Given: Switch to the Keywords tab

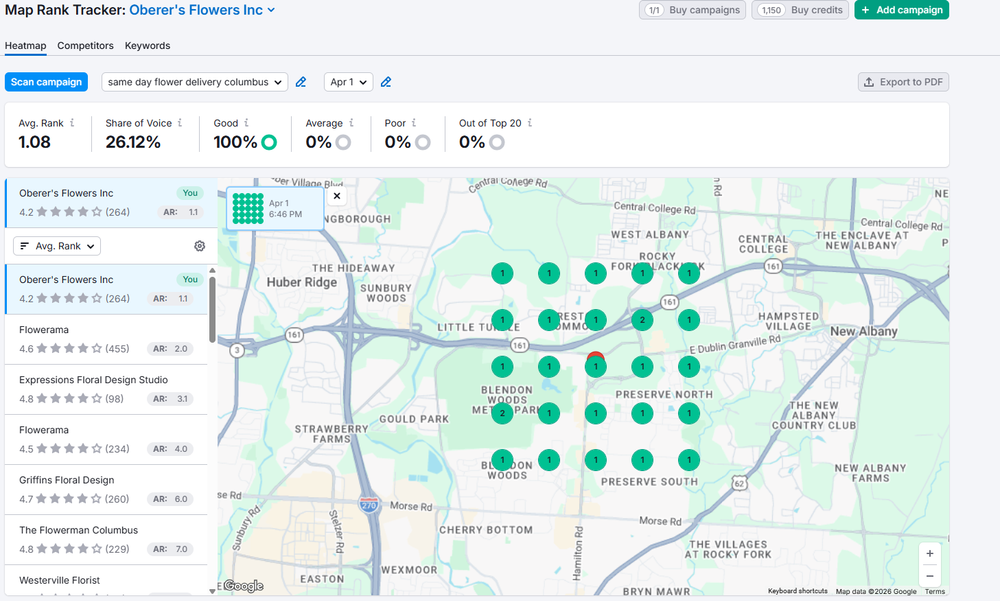Looking at the screenshot, I should [x=147, y=46].
